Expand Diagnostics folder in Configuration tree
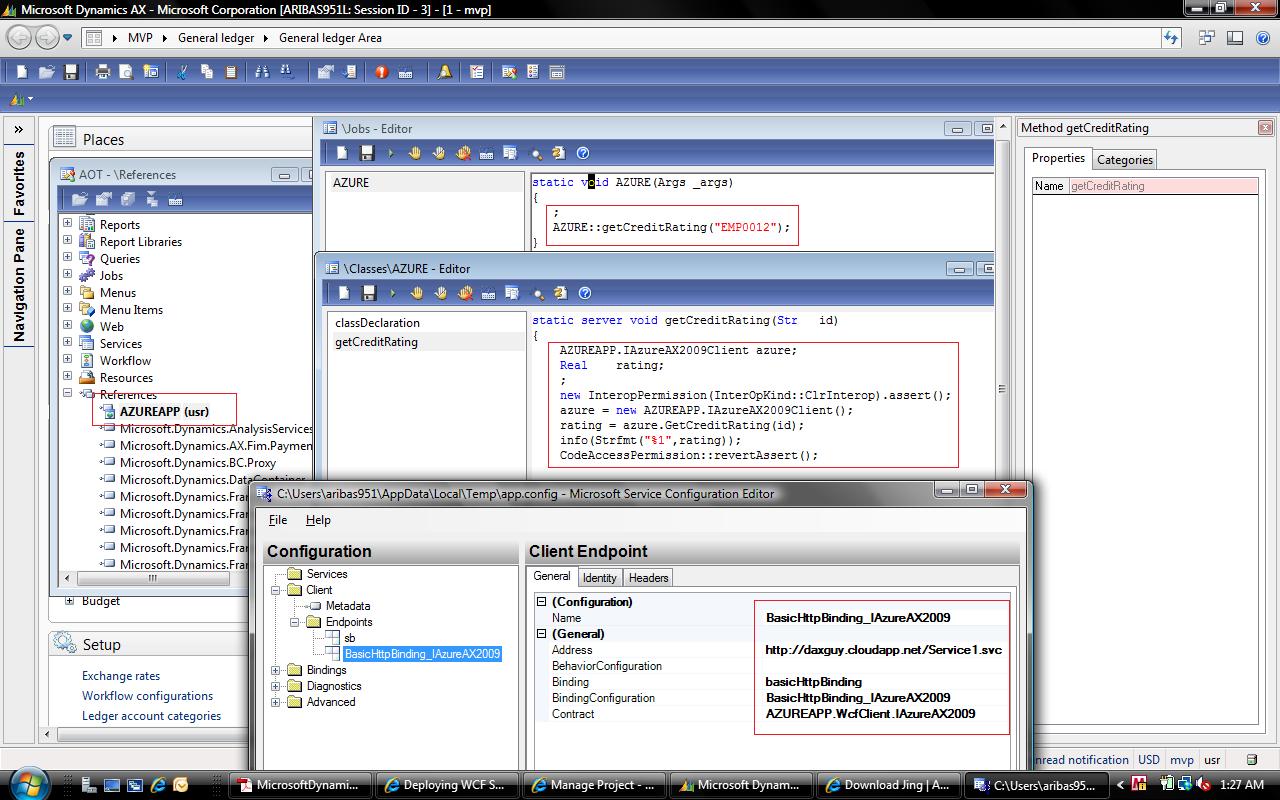 pyautogui.click(x=276, y=686)
